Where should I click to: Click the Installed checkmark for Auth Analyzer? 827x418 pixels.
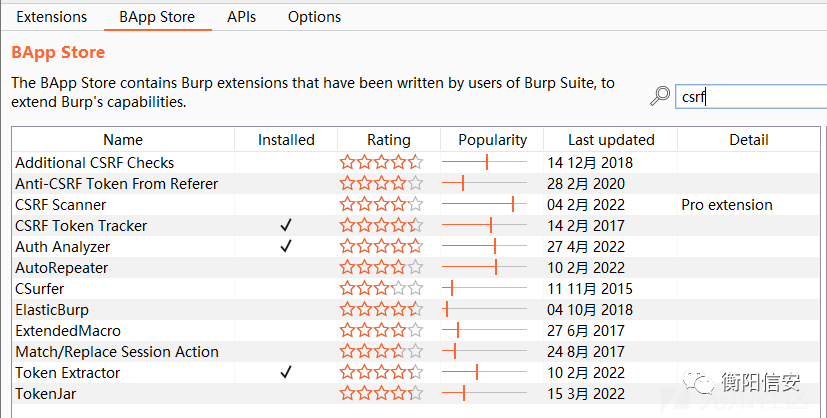coord(286,247)
